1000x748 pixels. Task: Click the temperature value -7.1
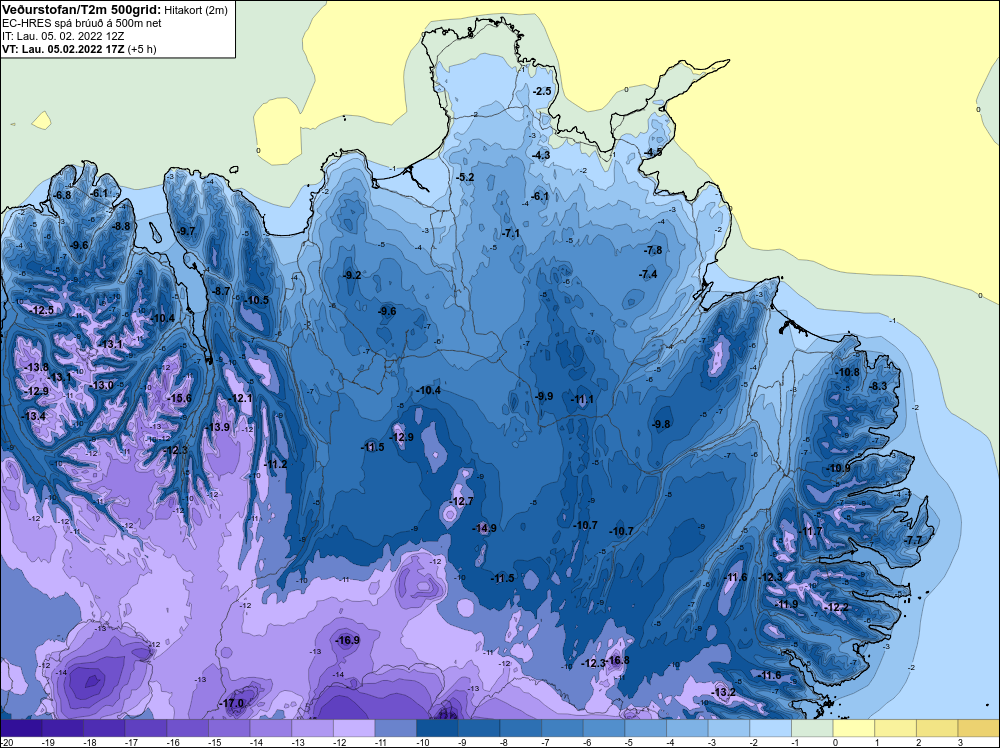tap(511, 233)
